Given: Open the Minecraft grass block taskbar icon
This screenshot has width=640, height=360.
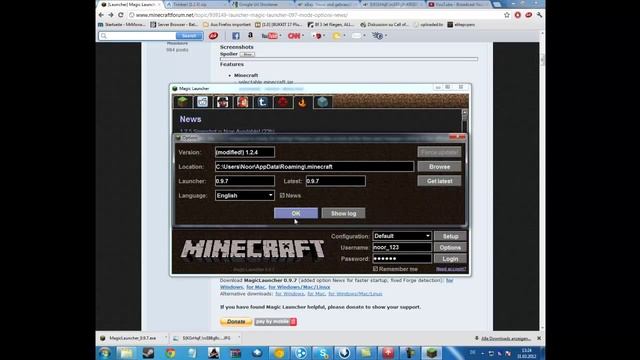Looking at the screenshot, I should [x=432, y=353].
